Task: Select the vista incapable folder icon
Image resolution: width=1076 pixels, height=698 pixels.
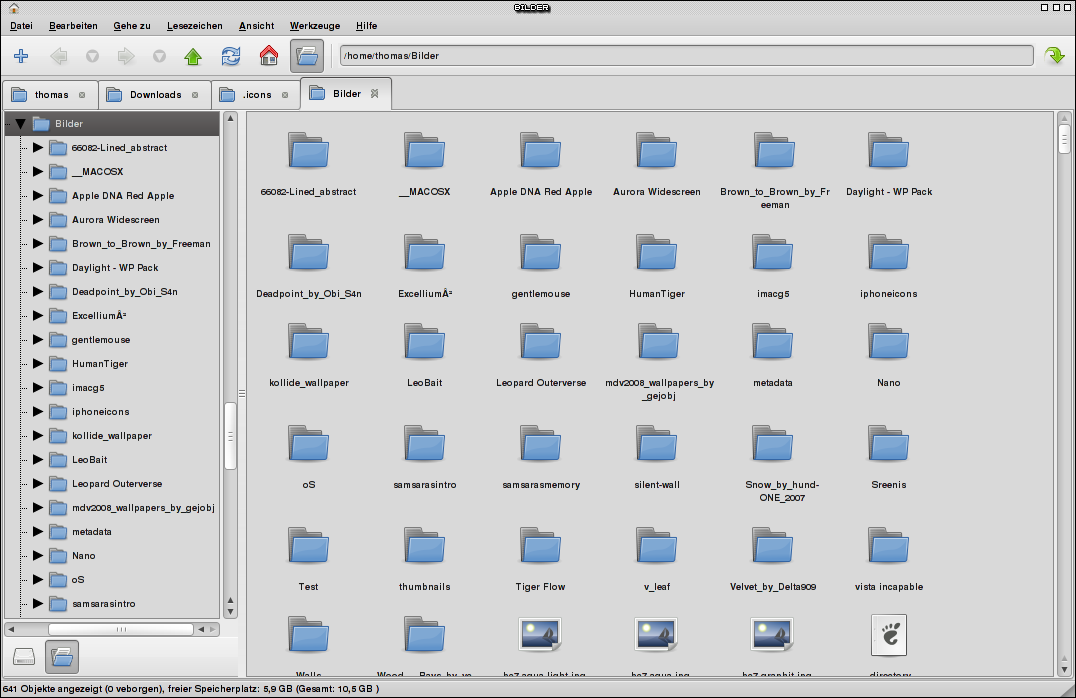Action: (x=888, y=546)
